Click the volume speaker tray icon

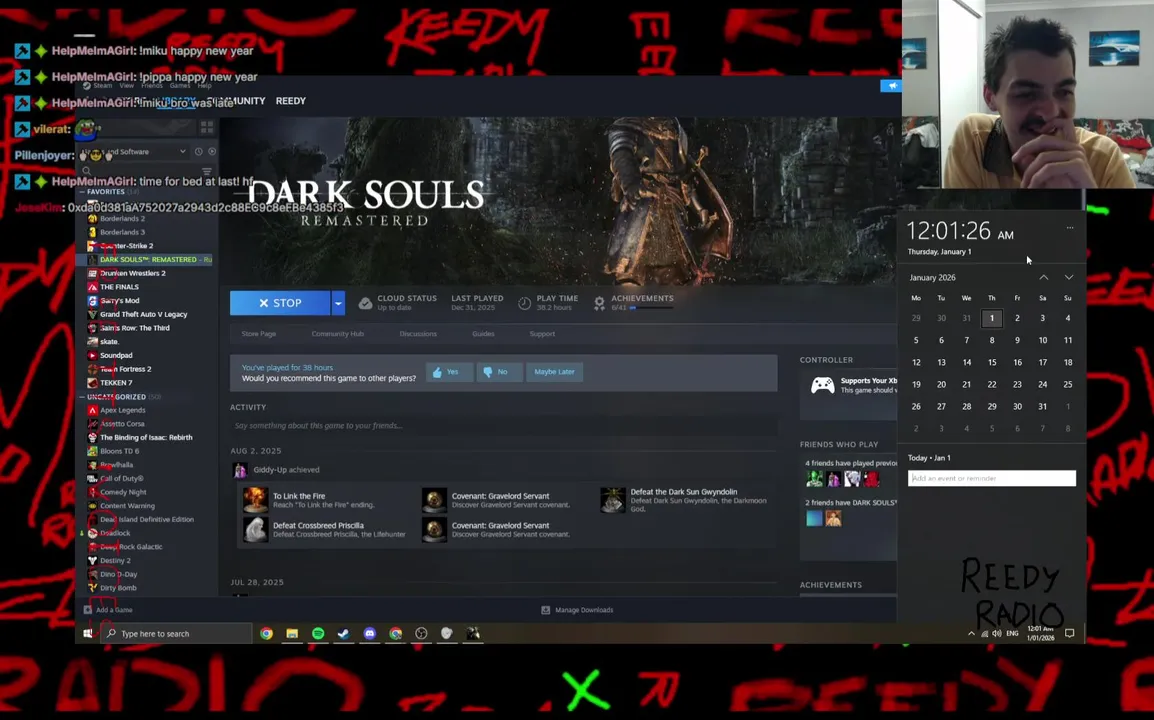(997, 633)
